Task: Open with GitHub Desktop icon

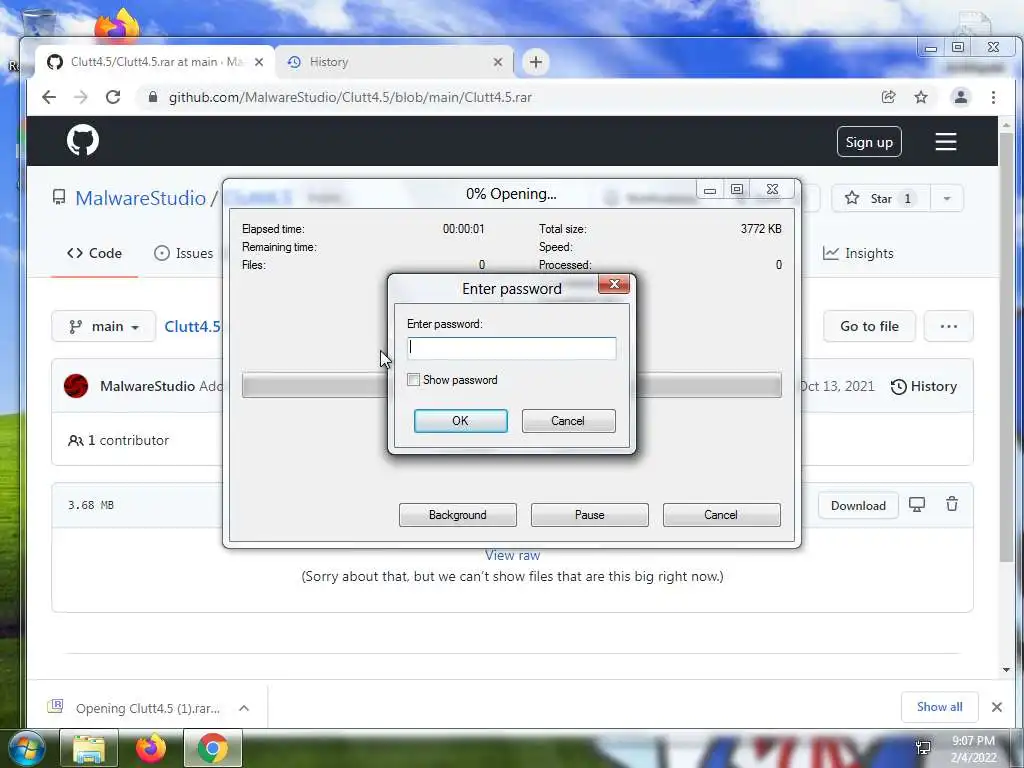Action: [x=917, y=505]
